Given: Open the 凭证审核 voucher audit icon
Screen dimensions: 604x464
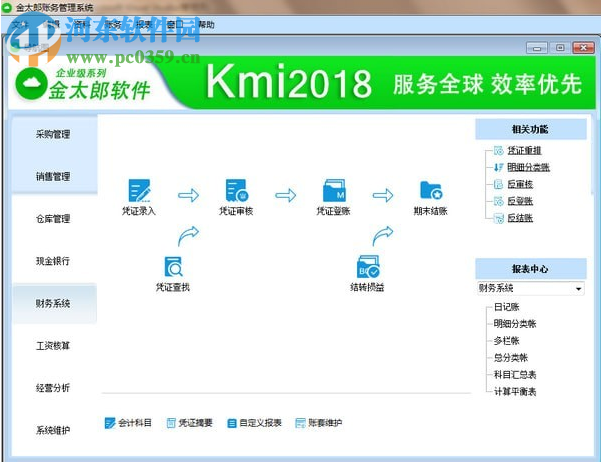Looking at the screenshot, I should [x=237, y=190].
